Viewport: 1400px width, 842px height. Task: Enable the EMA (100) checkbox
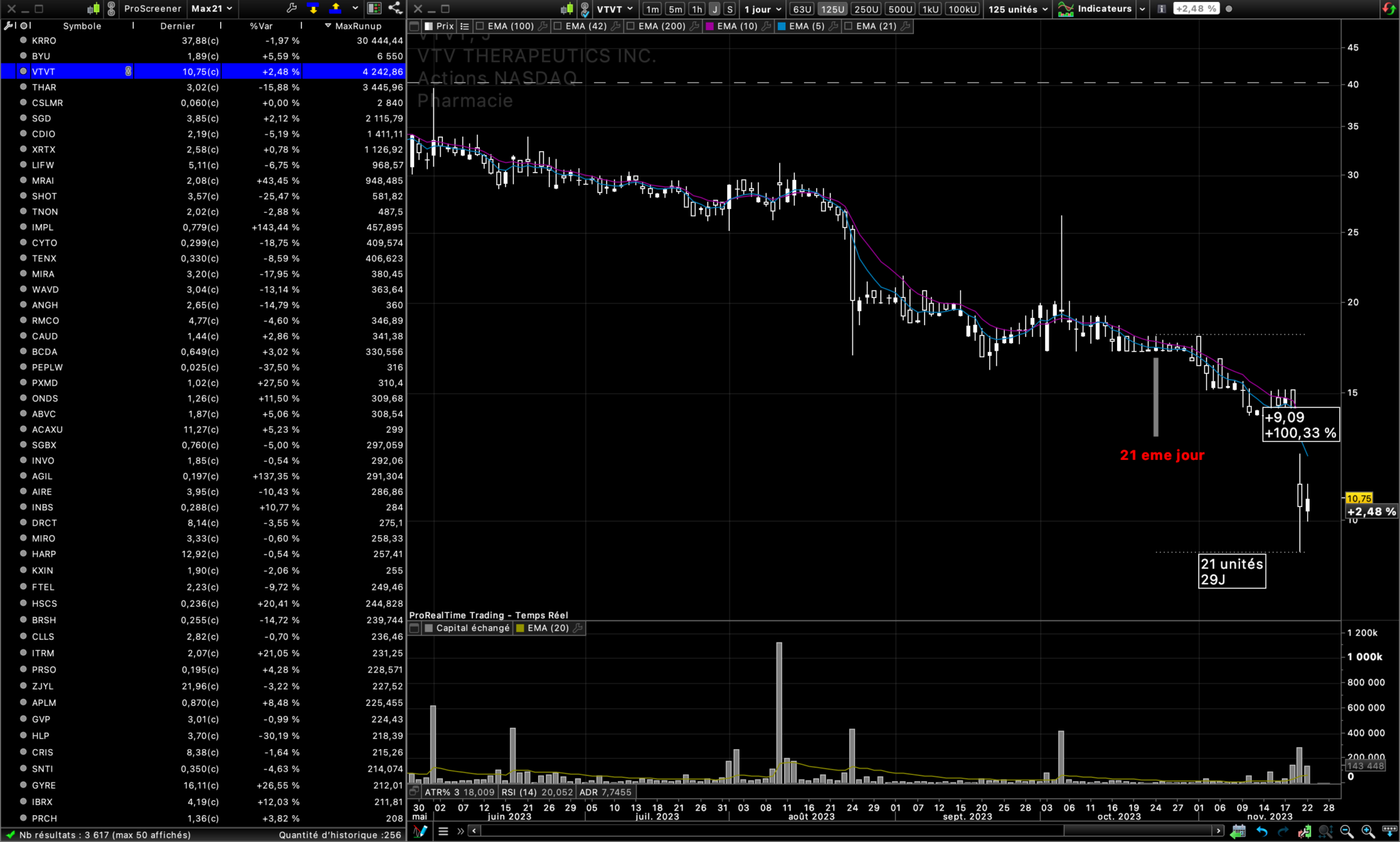coord(480,26)
